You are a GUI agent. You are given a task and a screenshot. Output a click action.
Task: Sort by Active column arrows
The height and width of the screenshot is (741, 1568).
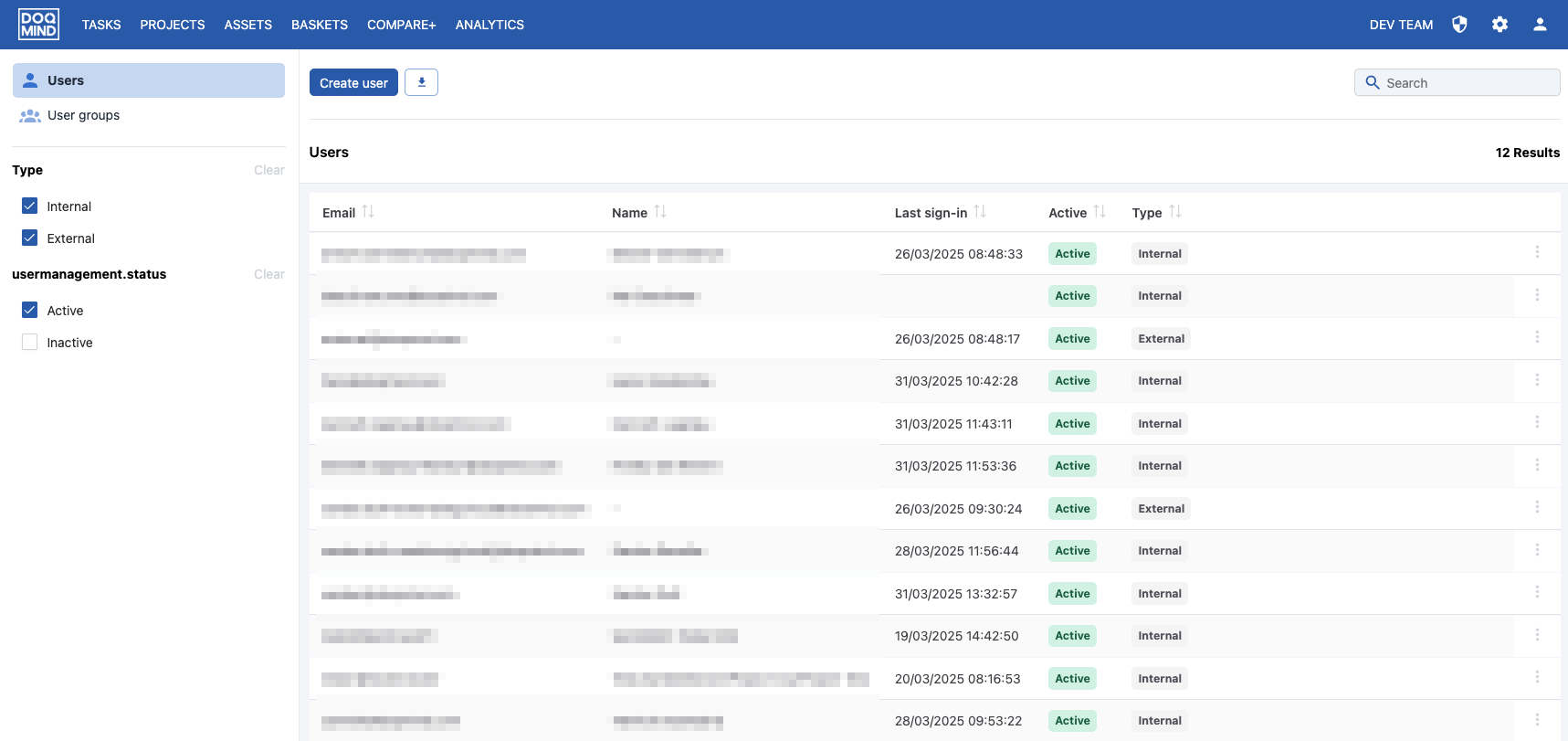(1100, 212)
